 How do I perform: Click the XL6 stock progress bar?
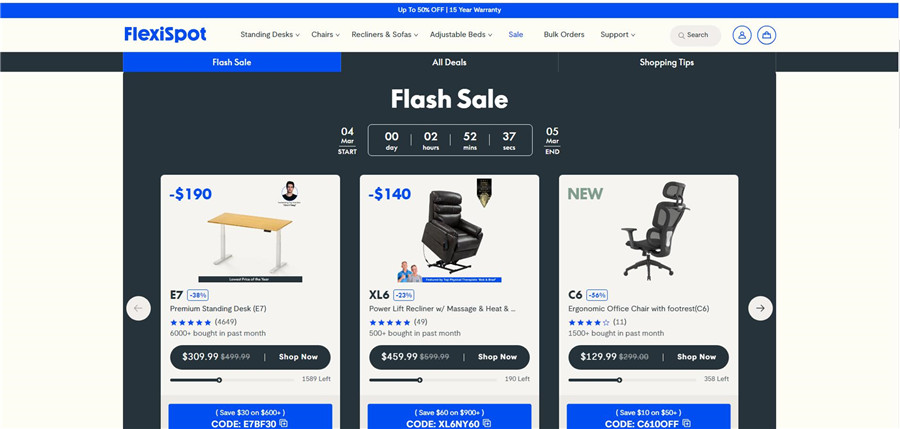pos(433,380)
